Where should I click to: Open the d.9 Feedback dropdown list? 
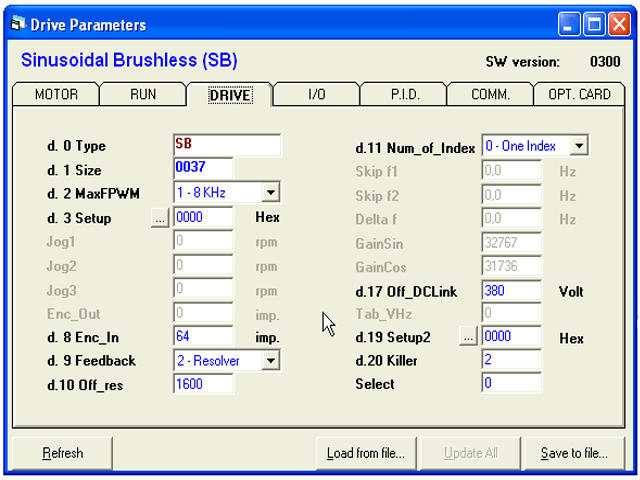pos(271,360)
